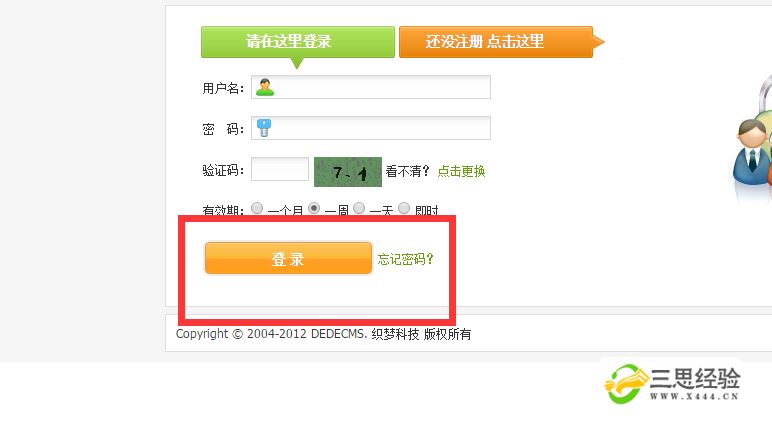
Task: Select the 一个月 validity radio button
Action: (x=257, y=208)
